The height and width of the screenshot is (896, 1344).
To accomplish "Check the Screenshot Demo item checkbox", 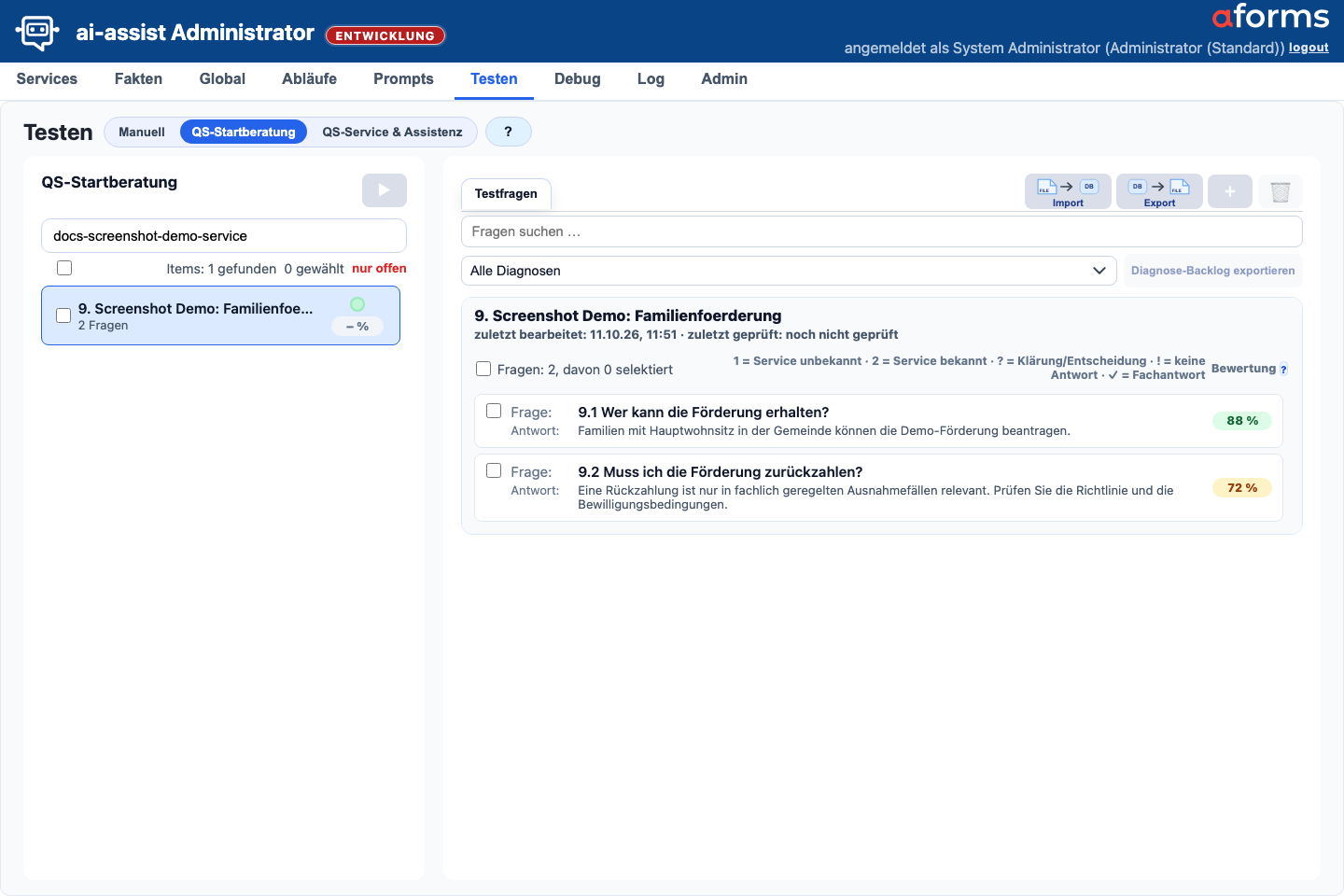I will (63, 315).
